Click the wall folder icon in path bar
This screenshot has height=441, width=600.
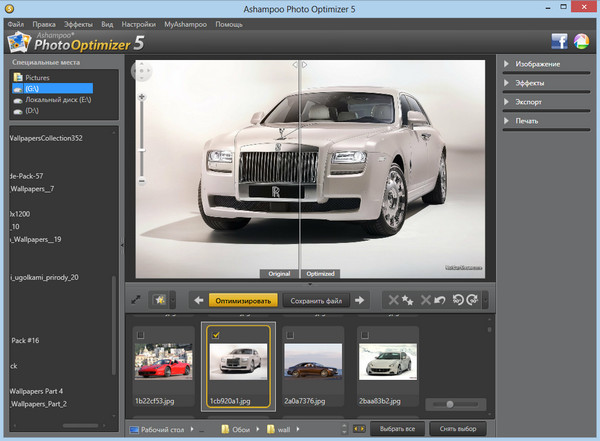[271, 429]
